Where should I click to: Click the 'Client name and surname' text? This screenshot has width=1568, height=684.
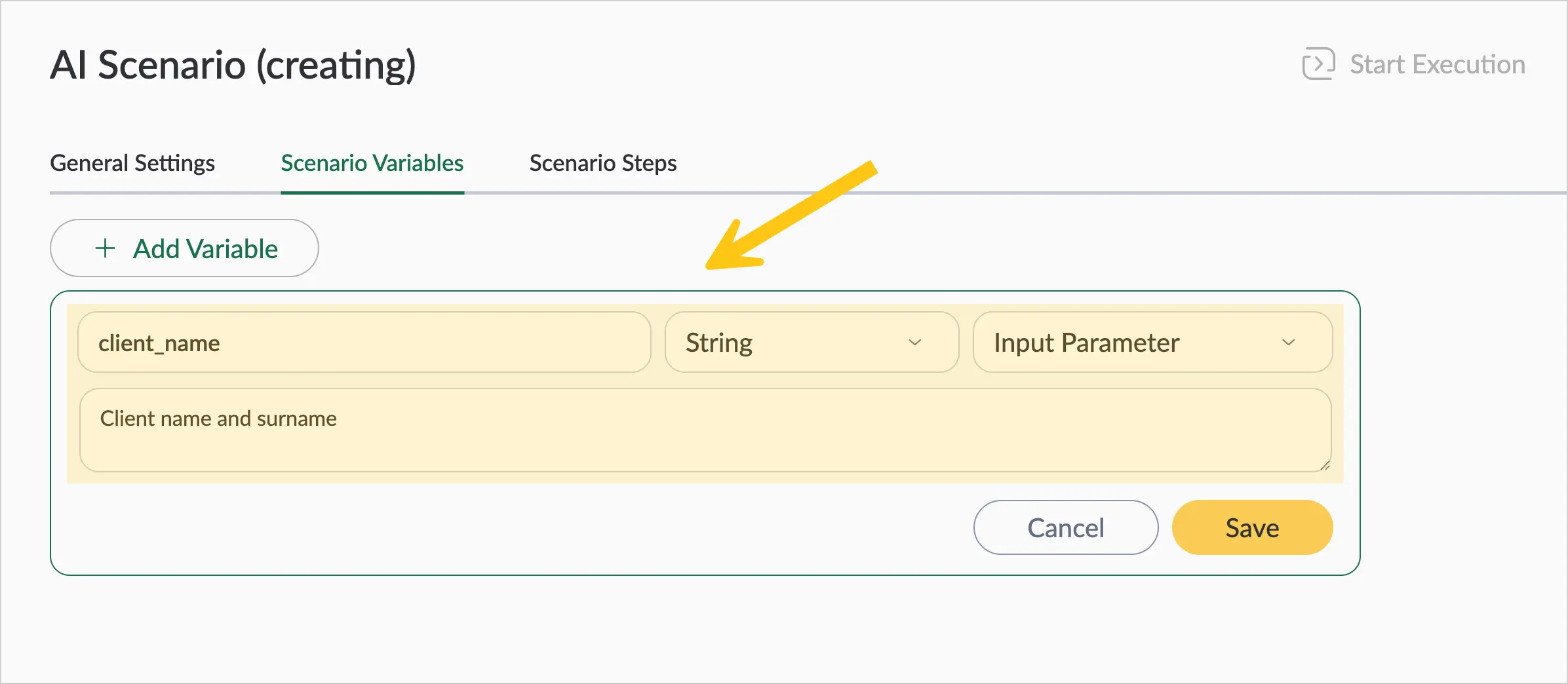point(218,419)
